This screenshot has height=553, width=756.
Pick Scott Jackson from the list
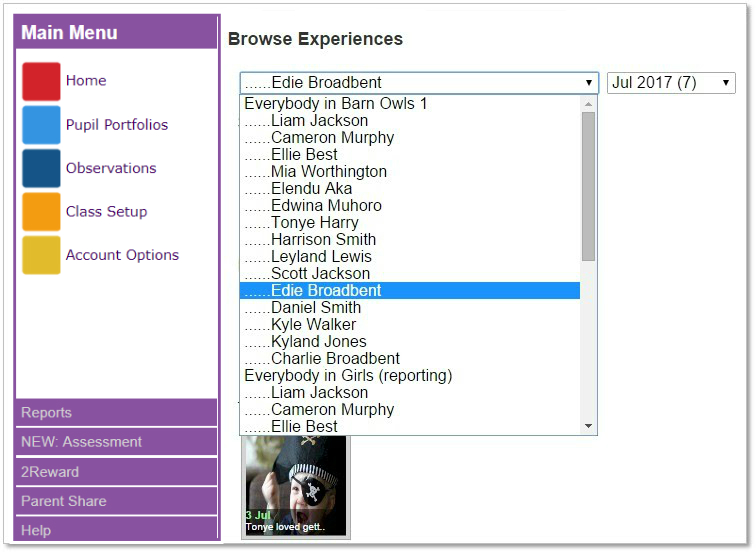tap(410, 273)
